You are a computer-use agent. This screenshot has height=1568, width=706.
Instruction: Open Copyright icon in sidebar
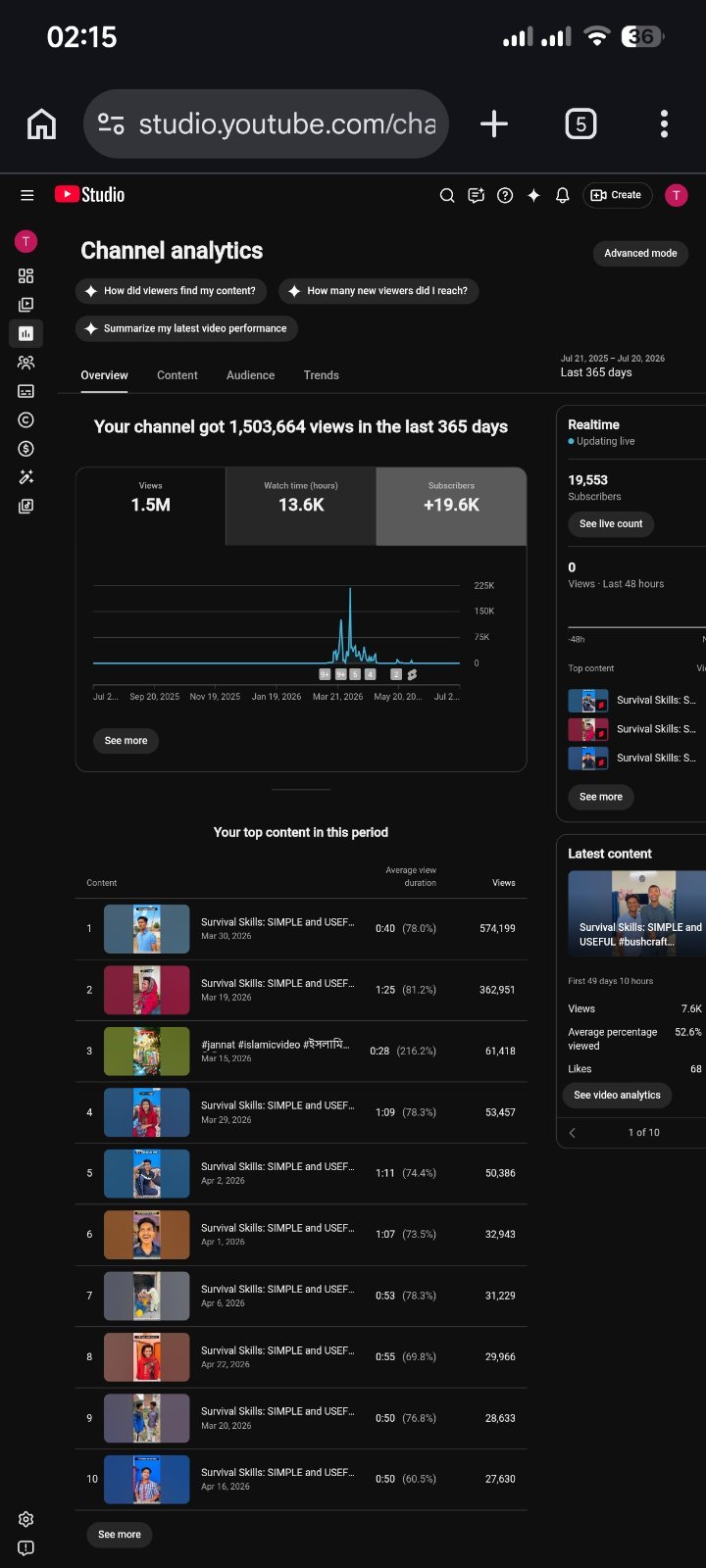[26, 419]
